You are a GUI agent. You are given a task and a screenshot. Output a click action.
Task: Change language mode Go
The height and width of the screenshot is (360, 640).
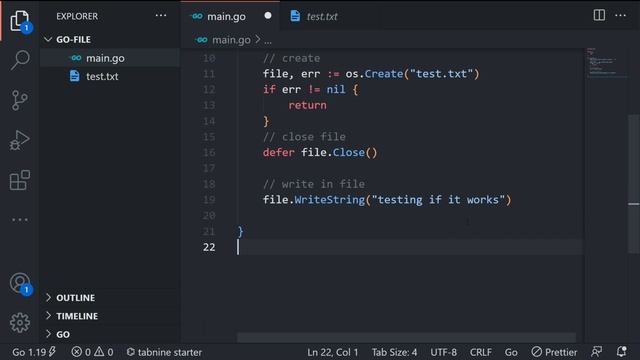[x=511, y=352]
